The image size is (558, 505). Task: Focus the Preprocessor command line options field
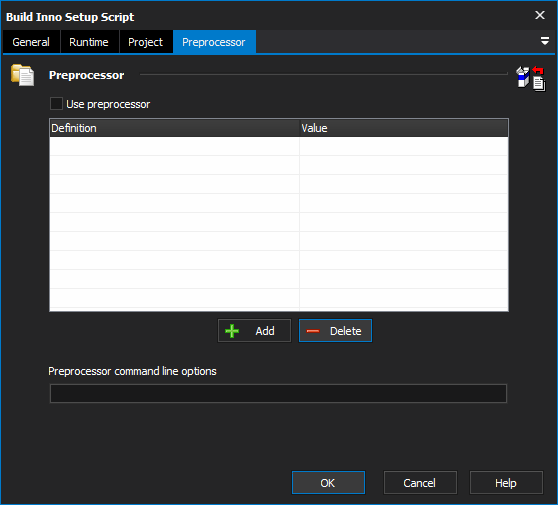click(x=278, y=393)
